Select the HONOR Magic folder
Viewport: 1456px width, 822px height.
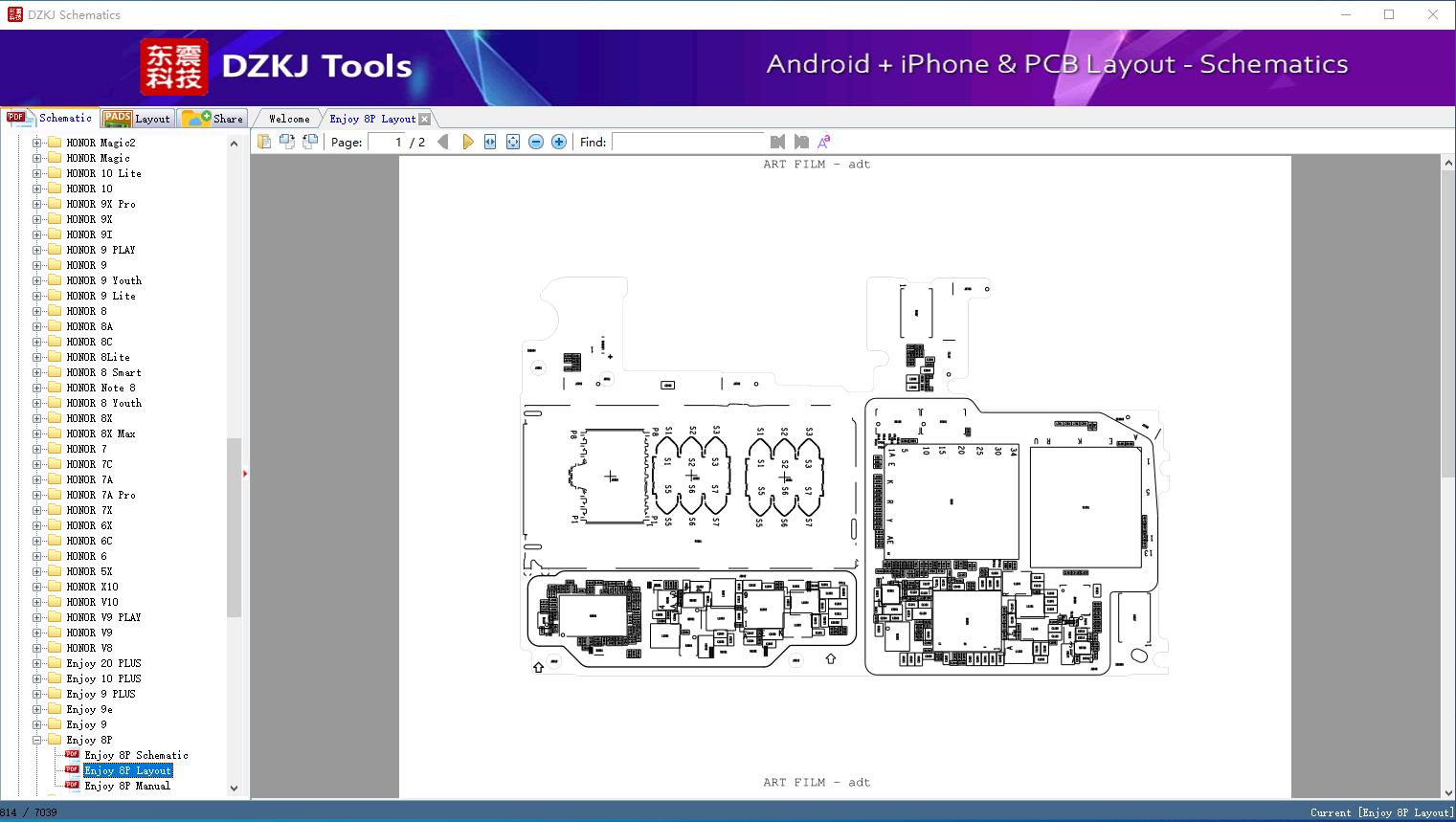click(98, 158)
